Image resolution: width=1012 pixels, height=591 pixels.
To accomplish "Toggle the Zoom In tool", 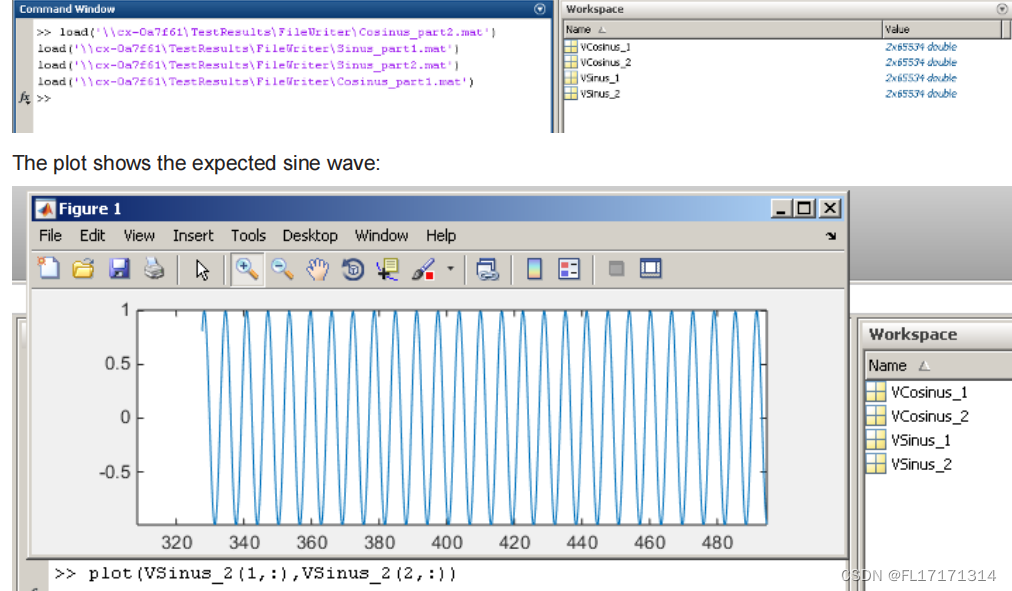I will click(x=247, y=269).
